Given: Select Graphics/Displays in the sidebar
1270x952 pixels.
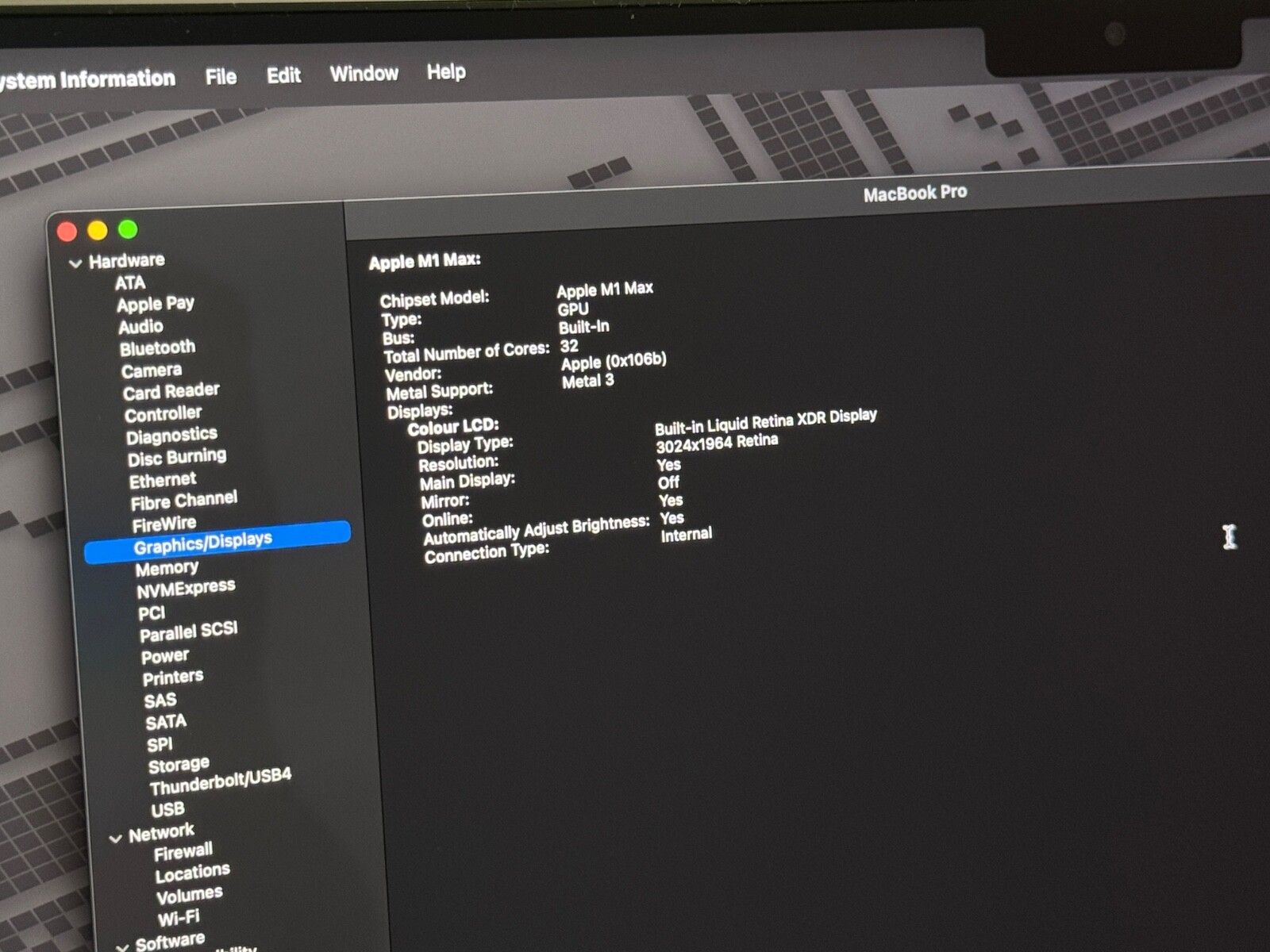Looking at the screenshot, I should [217, 543].
